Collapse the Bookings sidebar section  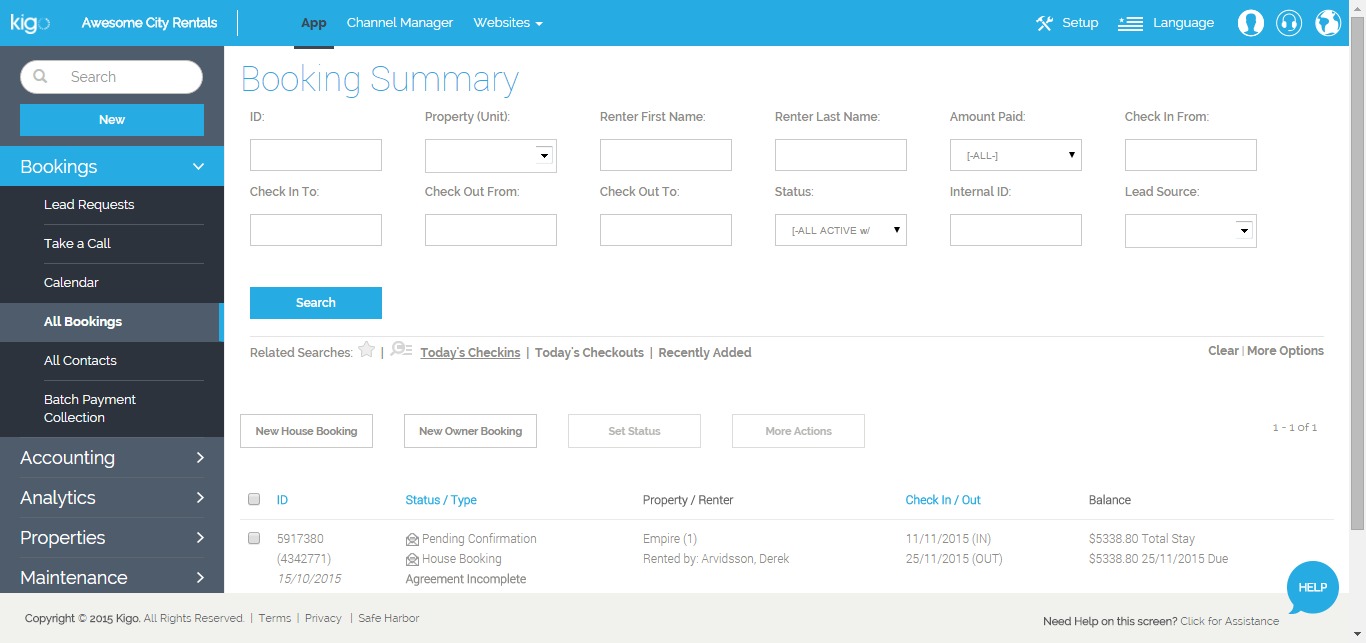(112, 167)
